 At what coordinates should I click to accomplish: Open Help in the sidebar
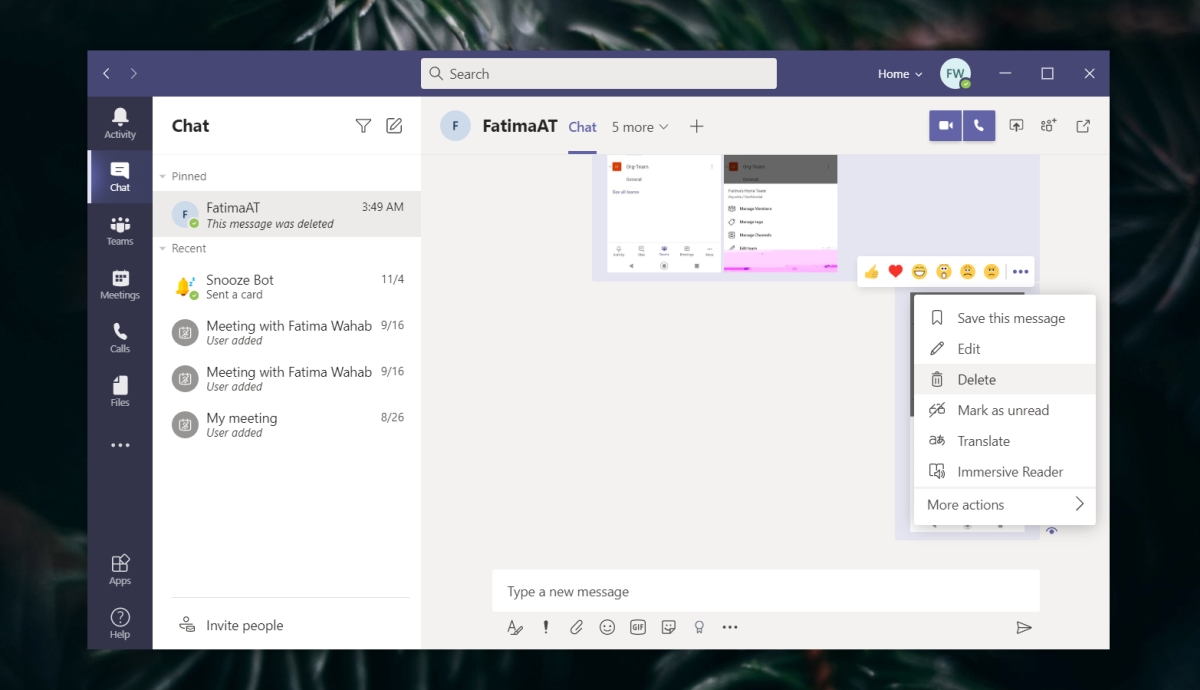coord(120,623)
